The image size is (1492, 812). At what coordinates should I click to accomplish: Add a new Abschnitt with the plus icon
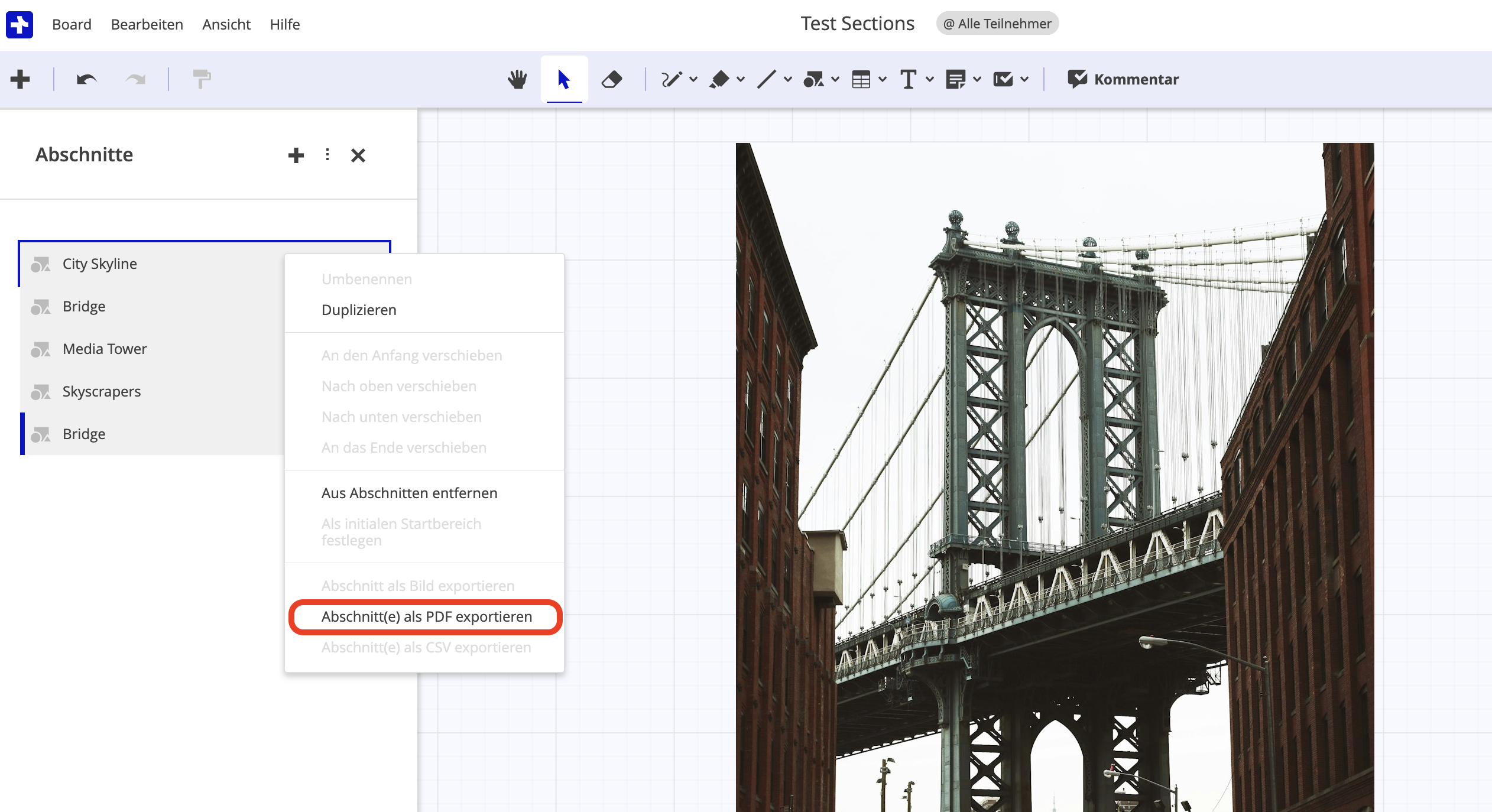point(296,155)
